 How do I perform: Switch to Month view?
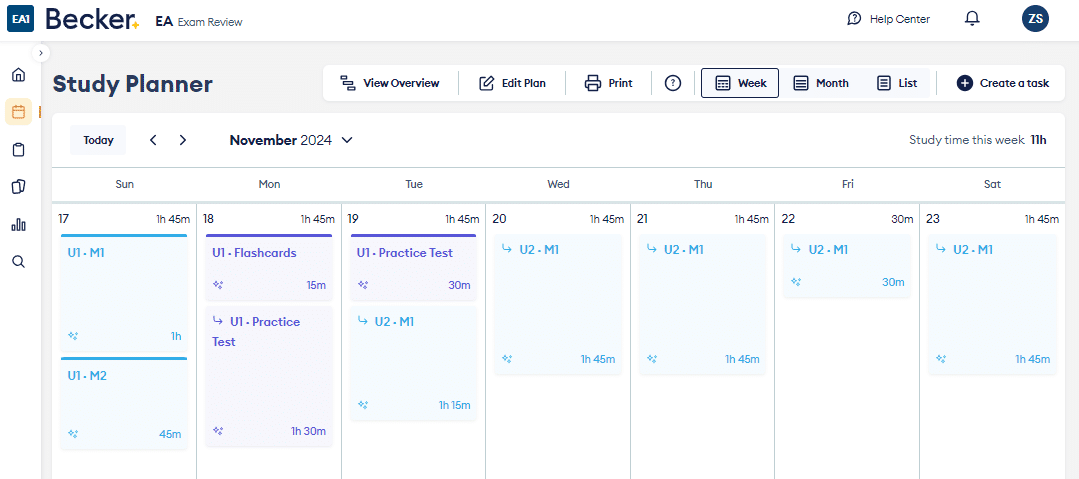(x=820, y=83)
